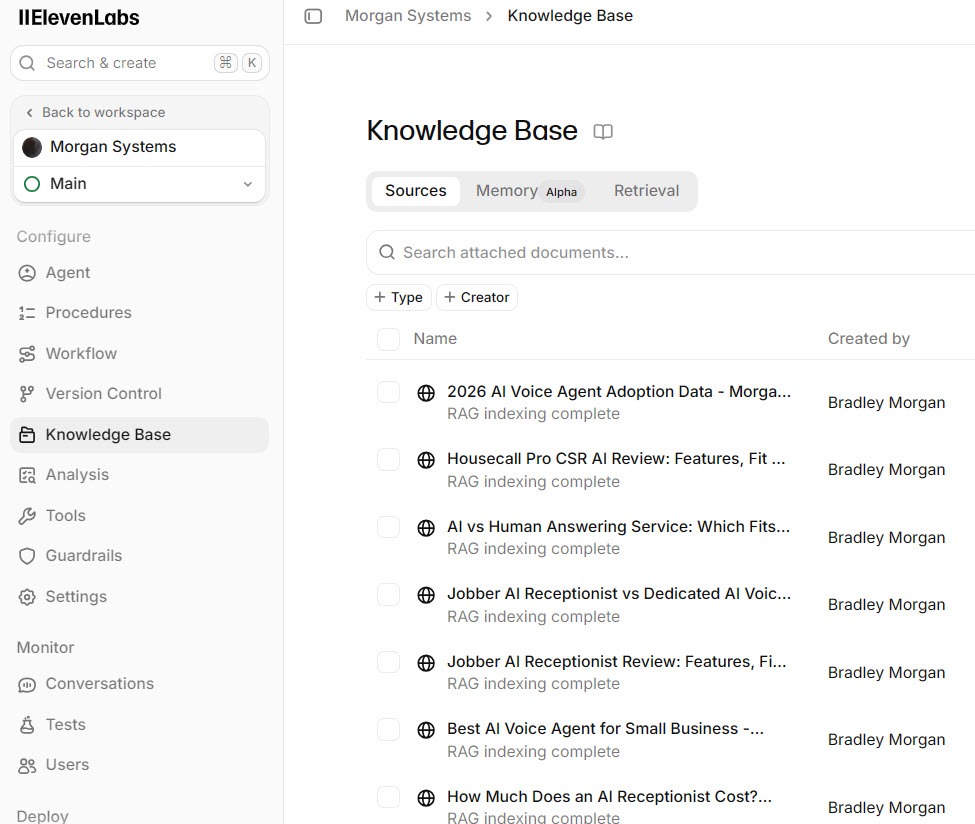Viewport: 975px width, 824px height.
Task: Check the Jobber AI Receptionist Review row
Action: [389, 662]
